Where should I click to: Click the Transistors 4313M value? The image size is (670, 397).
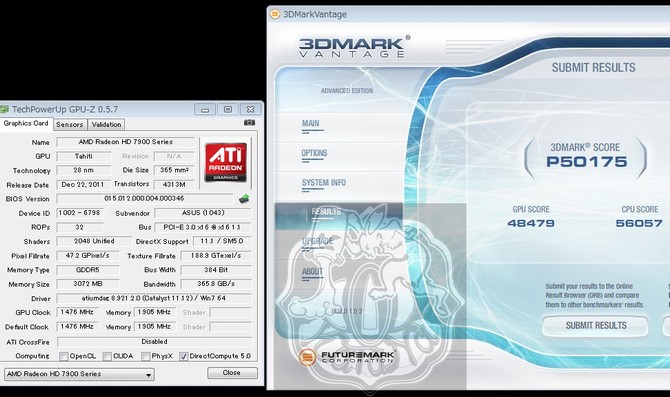point(174,185)
